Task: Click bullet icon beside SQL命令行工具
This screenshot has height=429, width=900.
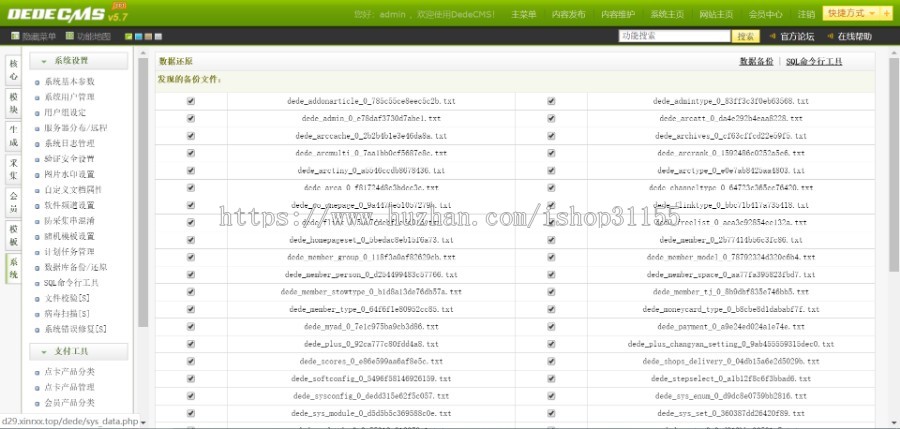Action: 37,284
